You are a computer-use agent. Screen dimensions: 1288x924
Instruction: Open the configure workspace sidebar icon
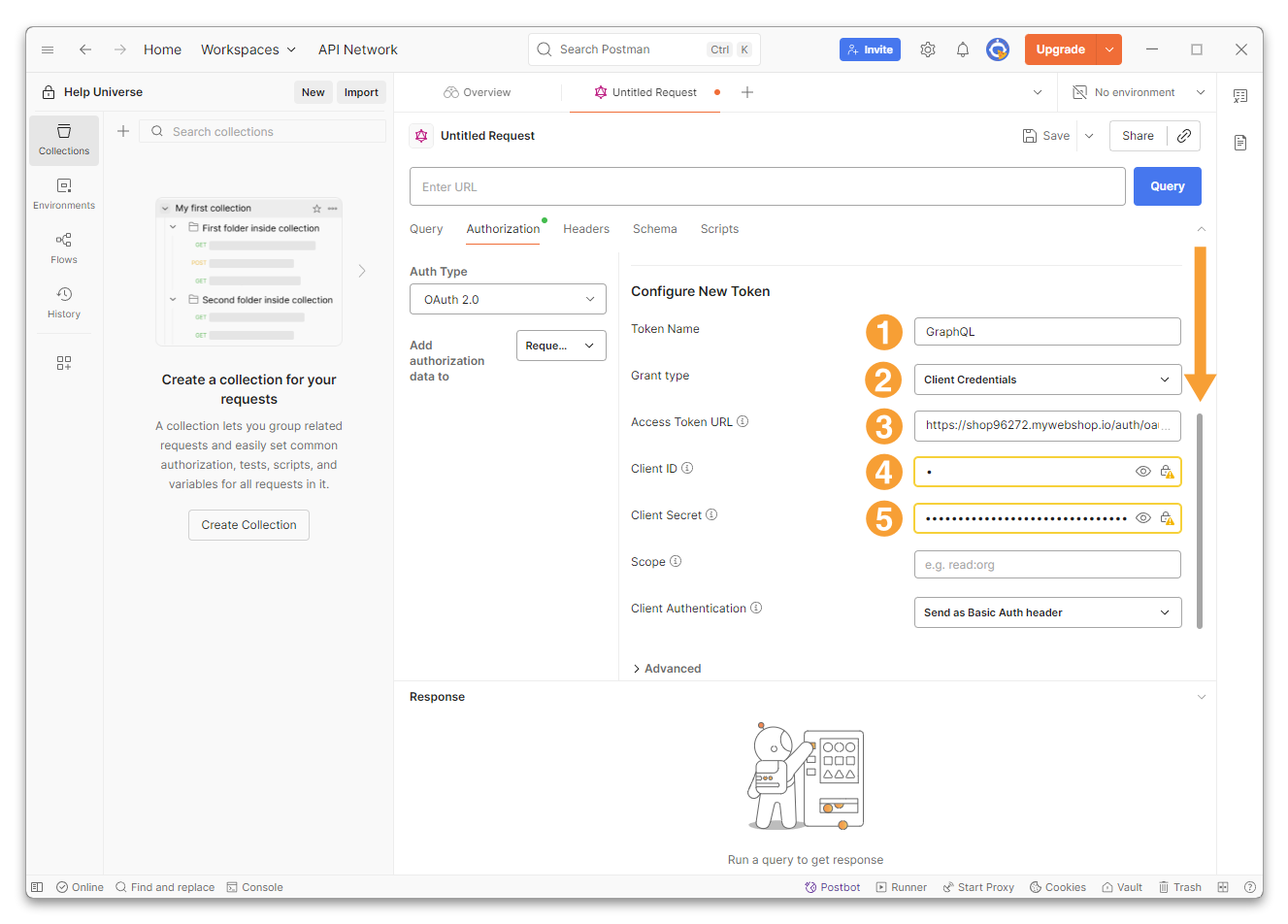[x=64, y=363]
